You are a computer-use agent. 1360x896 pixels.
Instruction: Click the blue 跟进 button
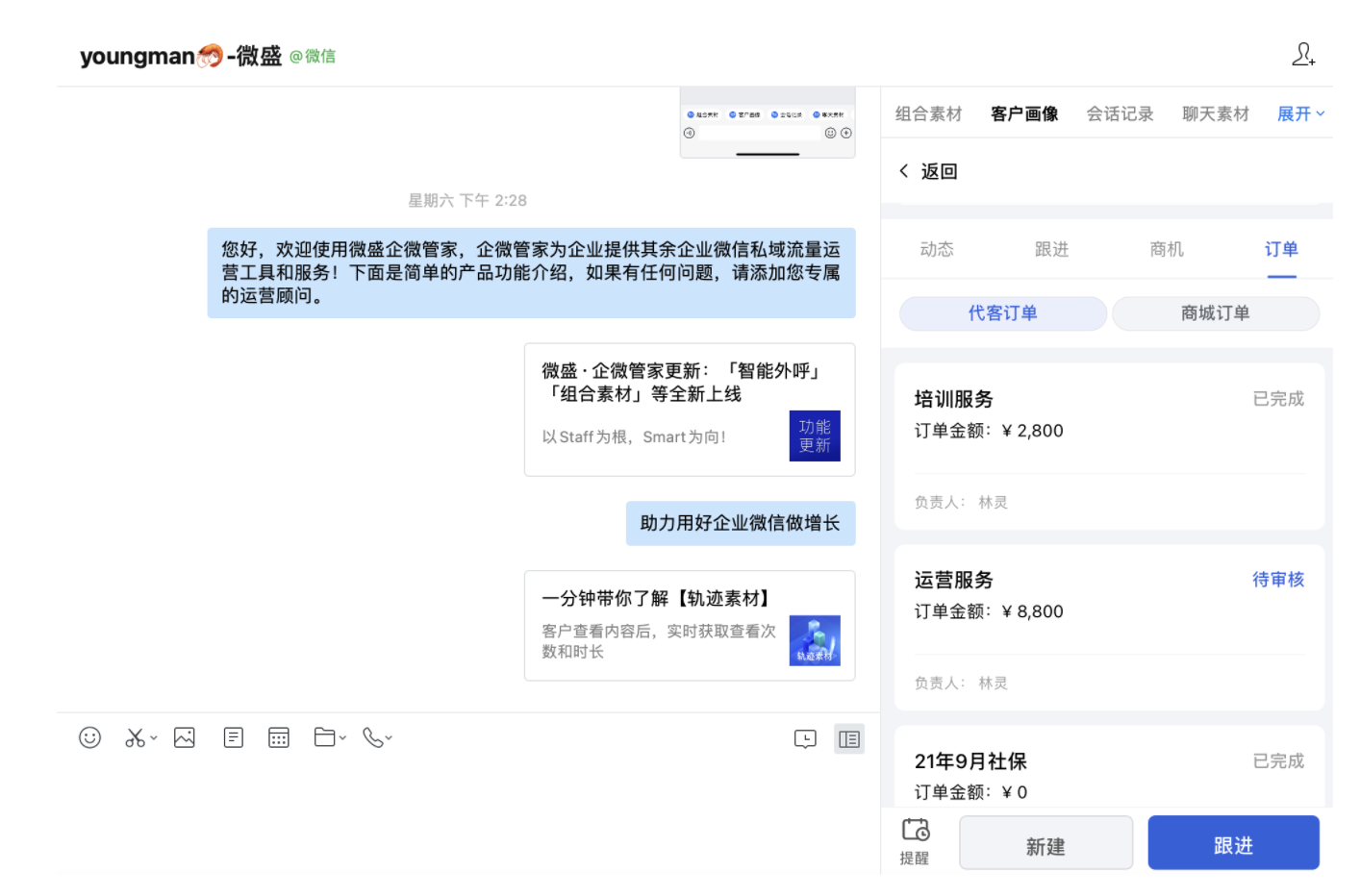tap(1233, 843)
